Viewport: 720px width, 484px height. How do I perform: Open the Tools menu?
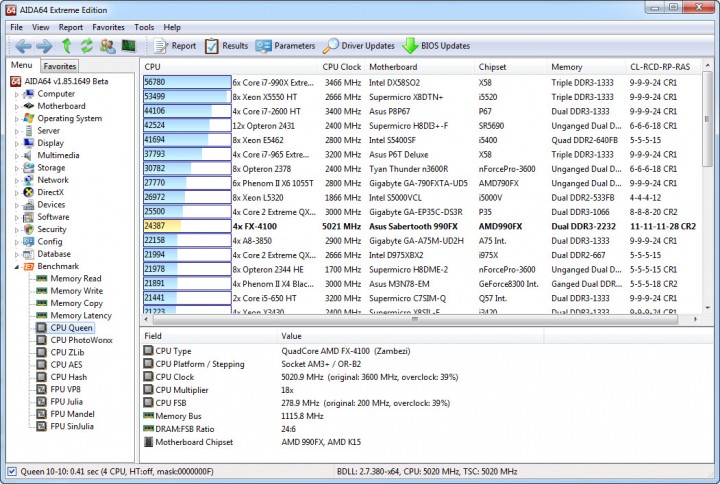click(144, 27)
